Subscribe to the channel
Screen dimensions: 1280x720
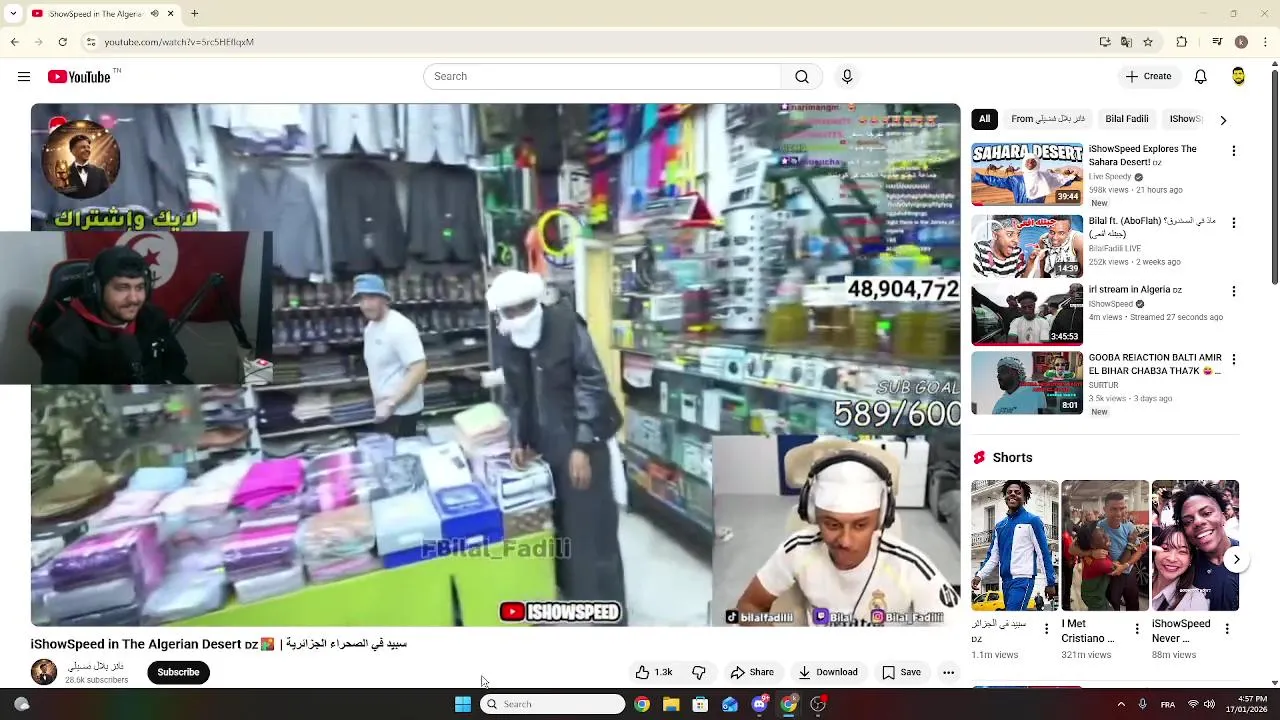click(178, 673)
